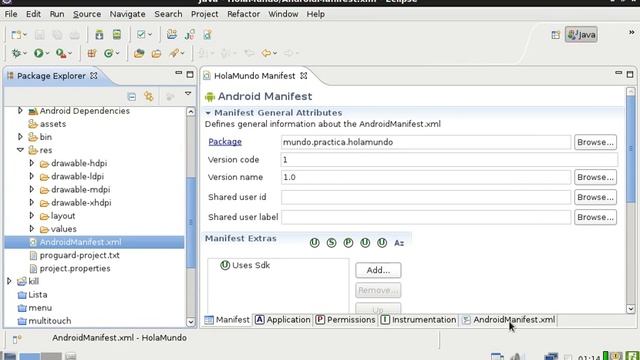The width and height of the screenshot is (640, 360).
Task: Click Browse next to Shared user id
Action: [x=595, y=197]
